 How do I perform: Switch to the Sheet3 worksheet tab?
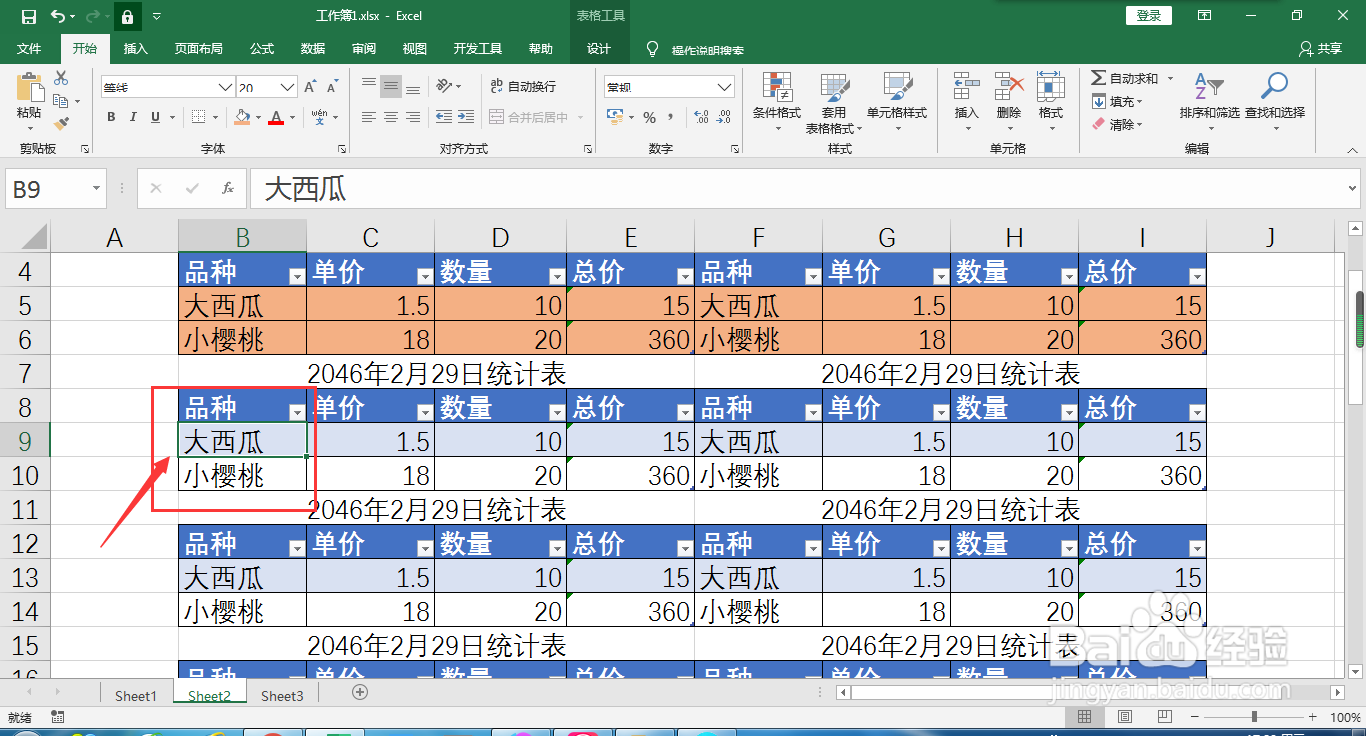(x=281, y=695)
